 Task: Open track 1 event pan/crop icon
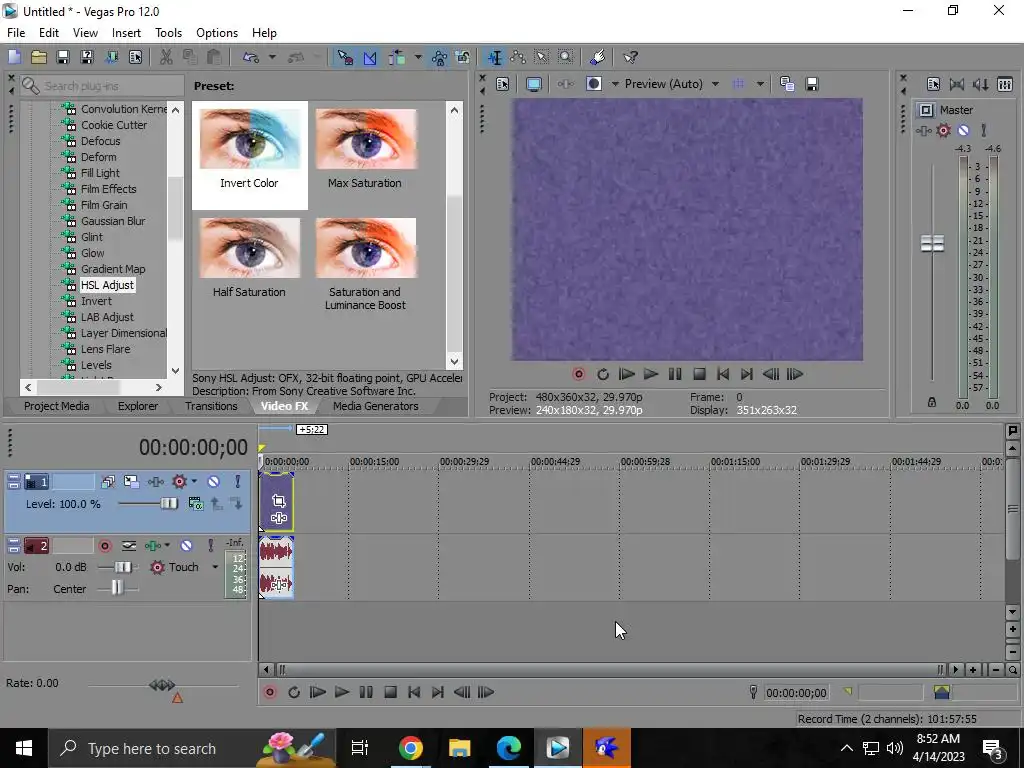tap(279, 501)
